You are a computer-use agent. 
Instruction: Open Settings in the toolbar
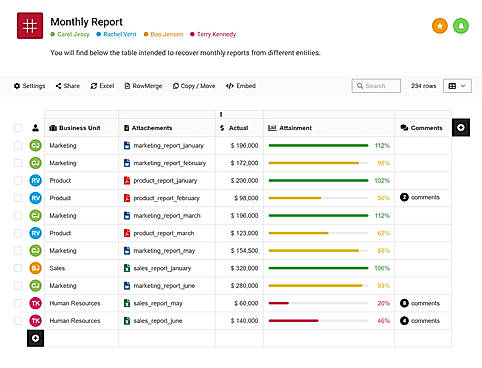tap(29, 86)
